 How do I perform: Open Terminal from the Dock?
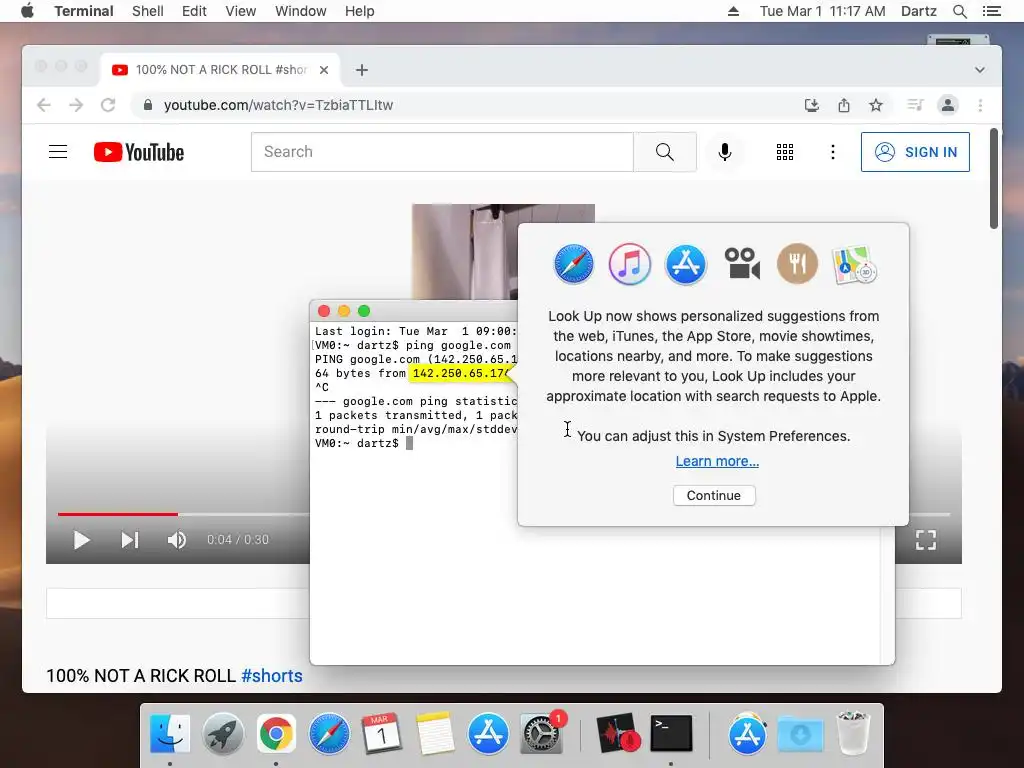671,734
